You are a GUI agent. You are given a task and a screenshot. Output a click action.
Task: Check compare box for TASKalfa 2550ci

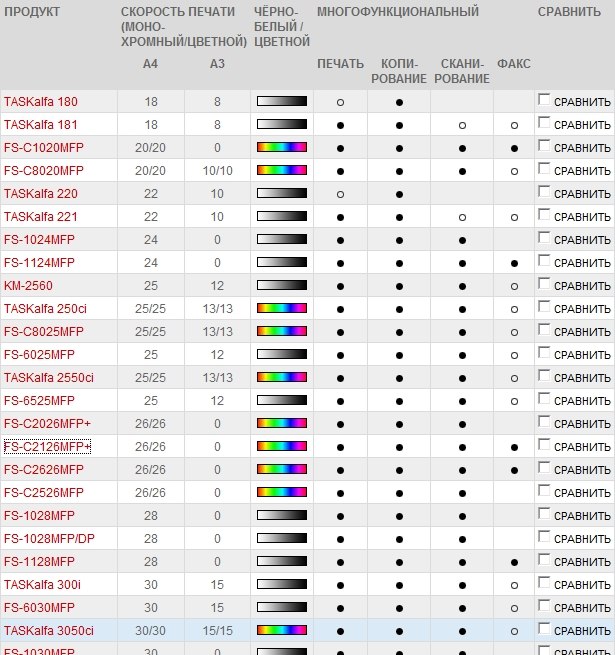tap(544, 375)
